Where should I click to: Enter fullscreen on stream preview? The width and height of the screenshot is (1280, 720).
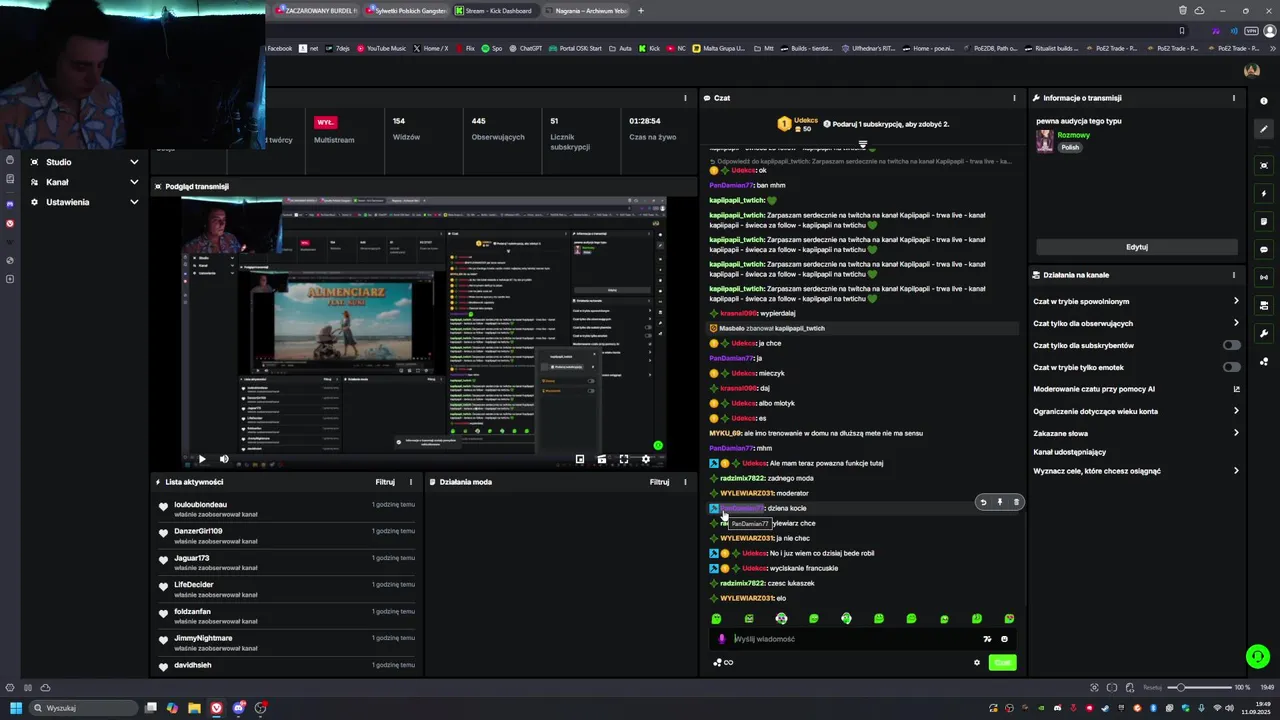click(x=624, y=459)
